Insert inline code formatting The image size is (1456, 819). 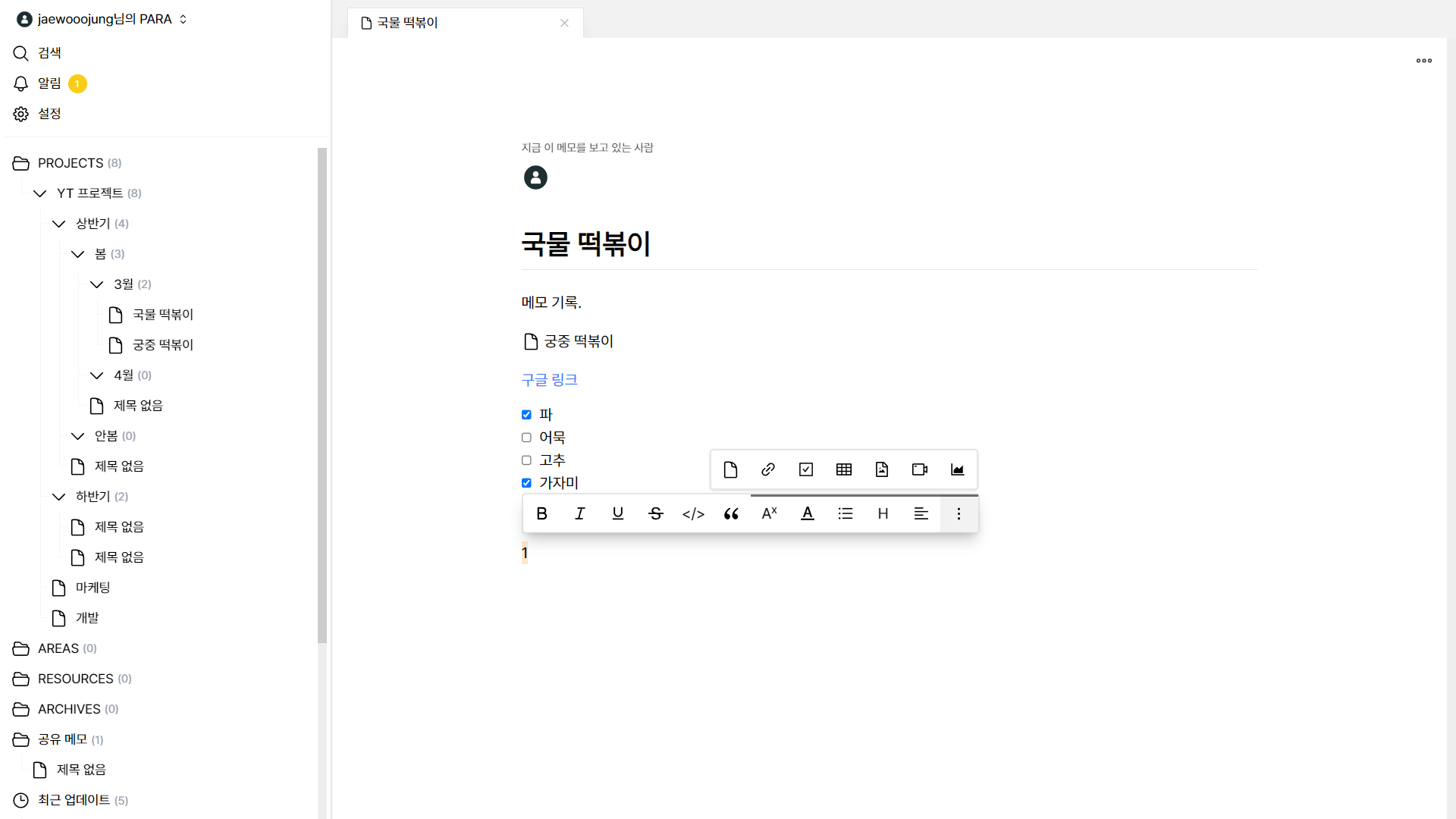point(693,513)
